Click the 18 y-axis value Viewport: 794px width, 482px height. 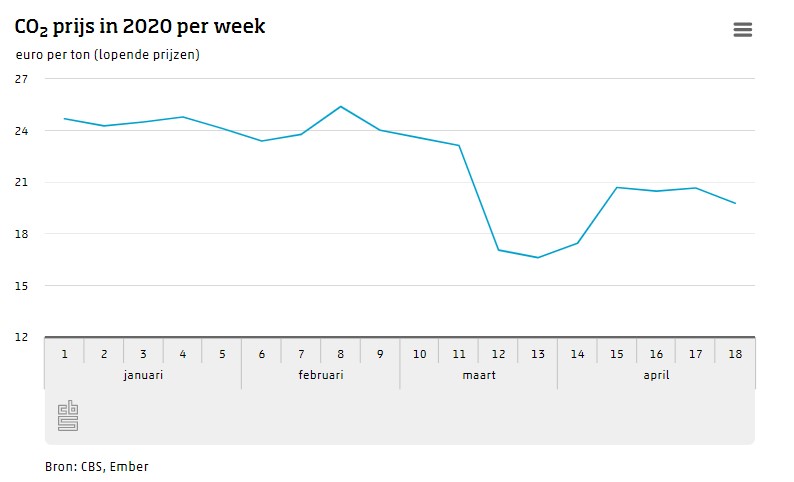coord(22,234)
